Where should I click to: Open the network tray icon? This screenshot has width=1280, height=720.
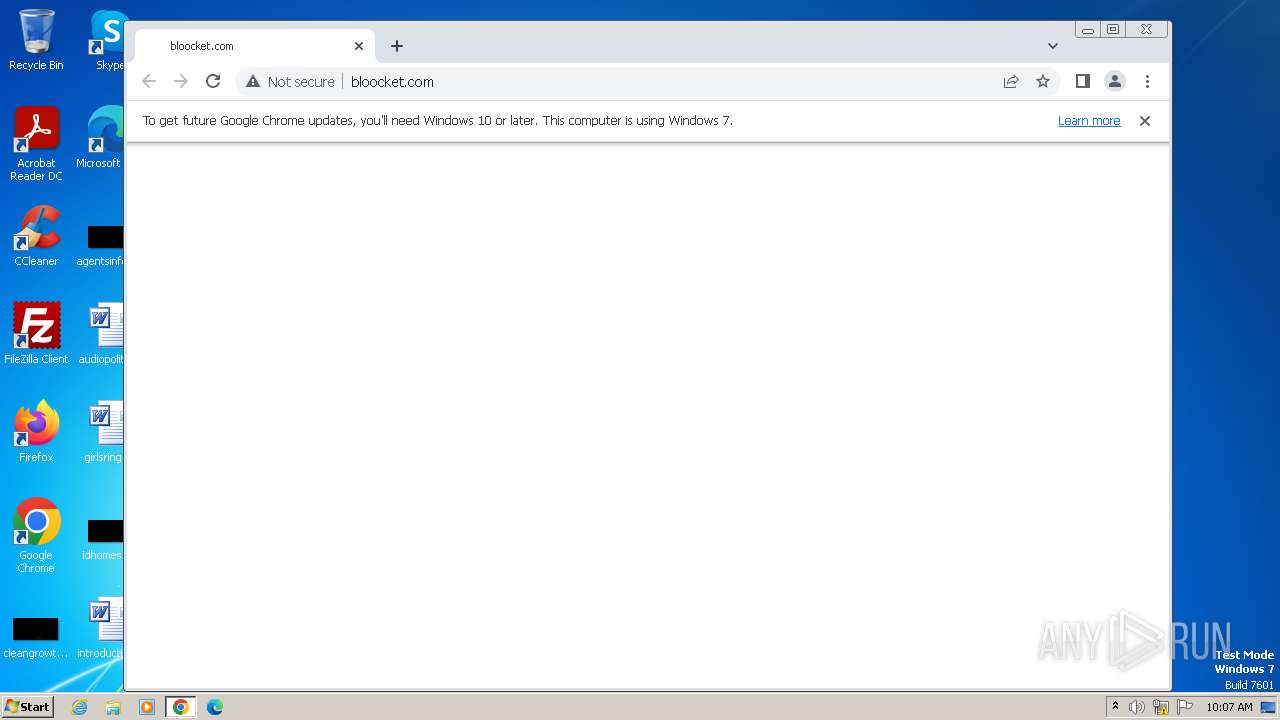pyautogui.click(x=1161, y=707)
